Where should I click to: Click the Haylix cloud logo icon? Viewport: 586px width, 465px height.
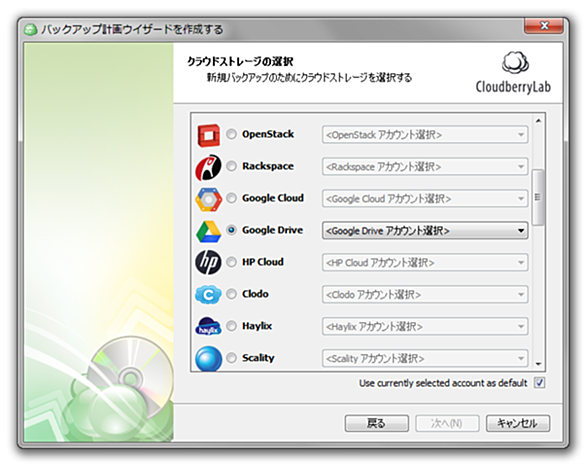pos(209,326)
